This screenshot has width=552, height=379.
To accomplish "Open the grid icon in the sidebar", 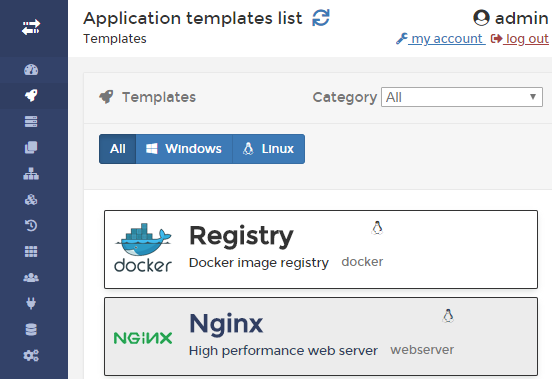I will pyautogui.click(x=31, y=251).
